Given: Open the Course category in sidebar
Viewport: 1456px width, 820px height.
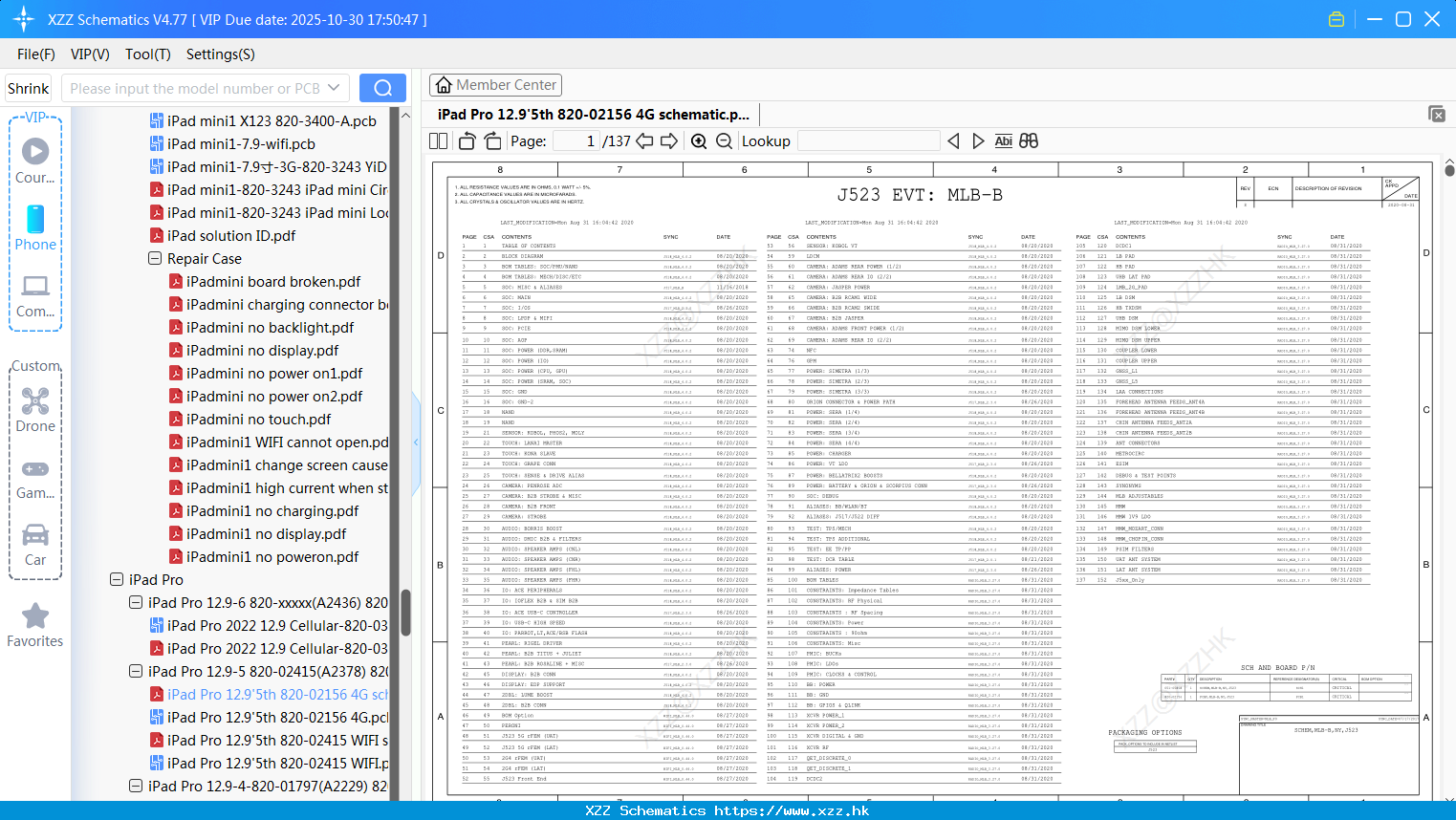Looking at the screenshot, I should coord(35,161).
